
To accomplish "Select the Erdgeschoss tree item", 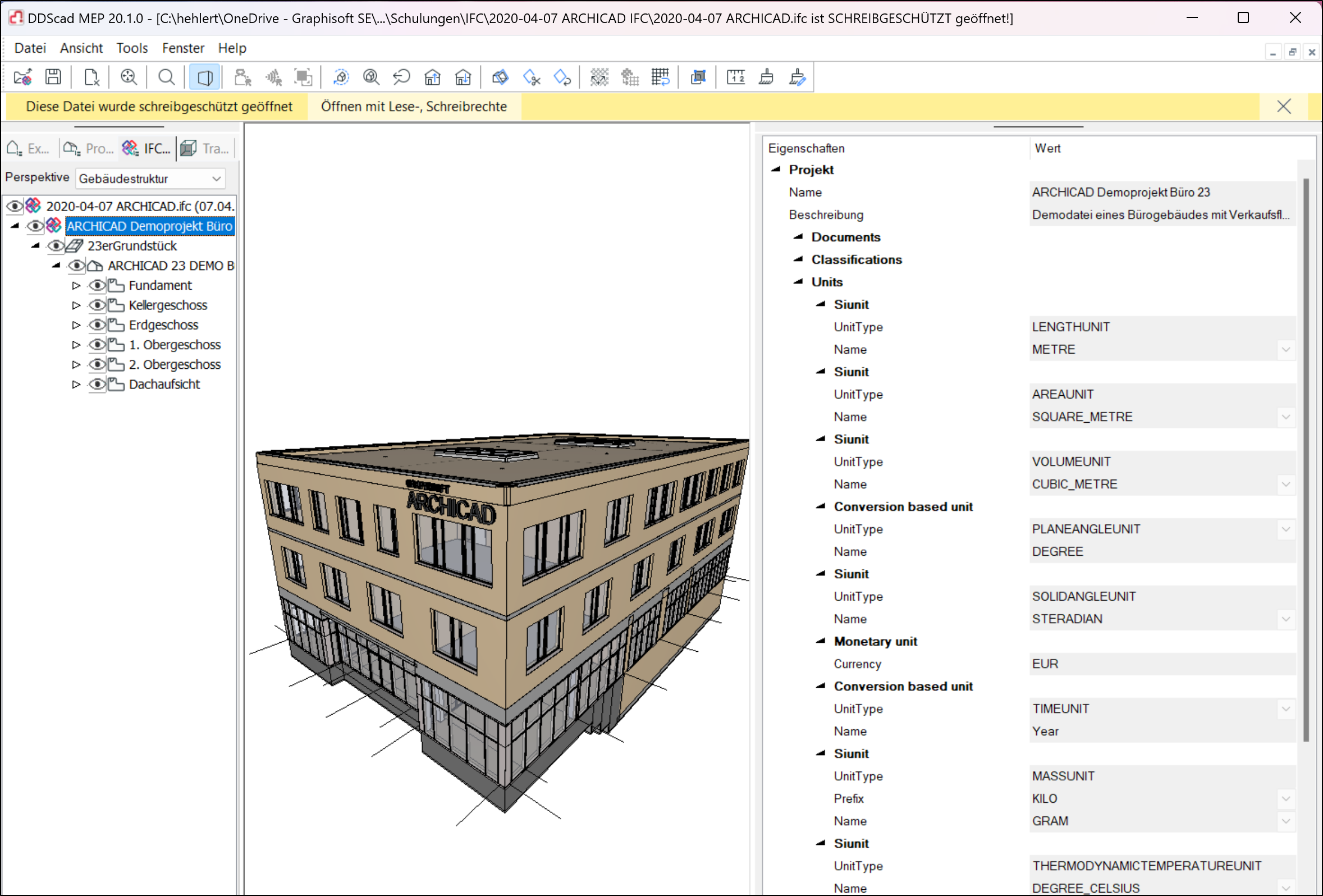I will [x=163, y=325].
